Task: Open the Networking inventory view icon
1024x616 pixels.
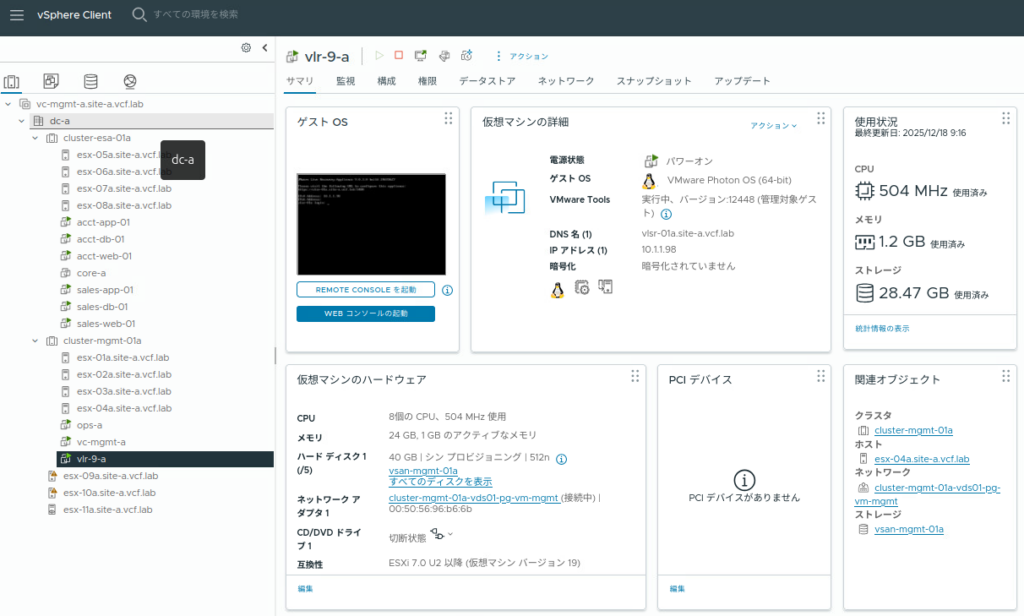Action: 130,81
